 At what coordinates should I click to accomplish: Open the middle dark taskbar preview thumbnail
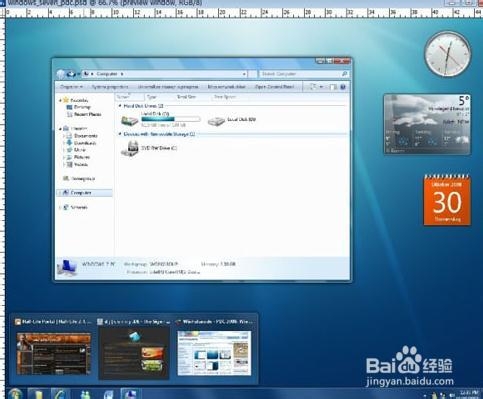pos(134,353)
